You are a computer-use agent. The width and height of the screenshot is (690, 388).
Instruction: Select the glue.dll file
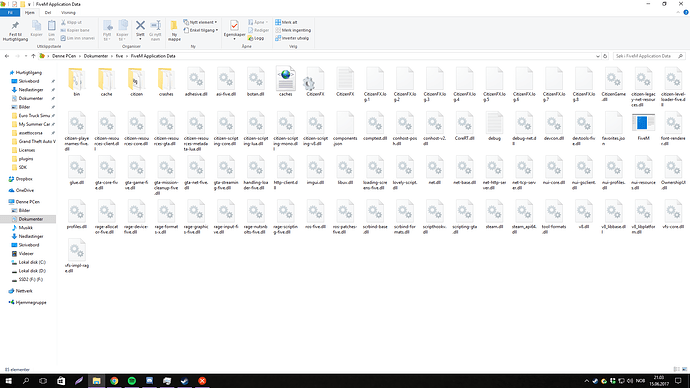click(x=77, y=170)
